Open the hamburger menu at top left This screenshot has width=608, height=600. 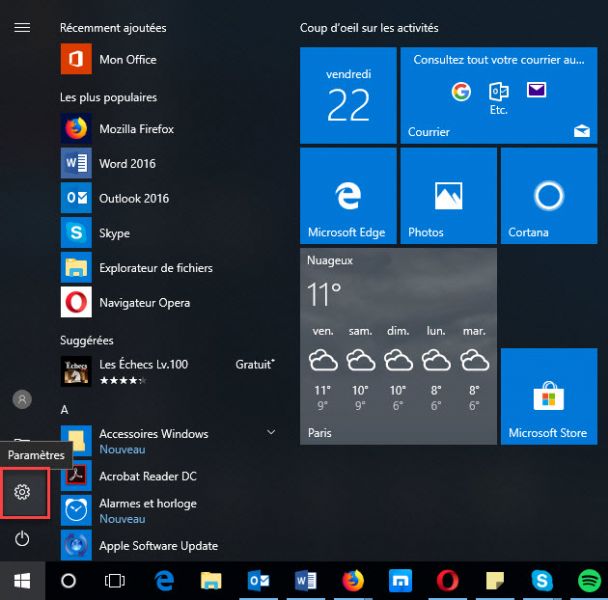22,28
